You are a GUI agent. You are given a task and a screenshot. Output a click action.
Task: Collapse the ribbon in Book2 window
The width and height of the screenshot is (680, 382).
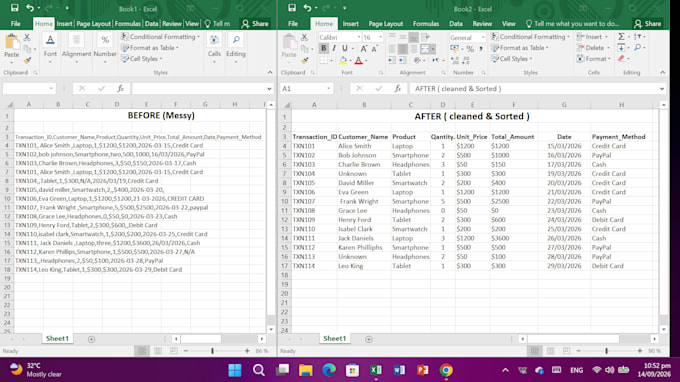(662, 72)
